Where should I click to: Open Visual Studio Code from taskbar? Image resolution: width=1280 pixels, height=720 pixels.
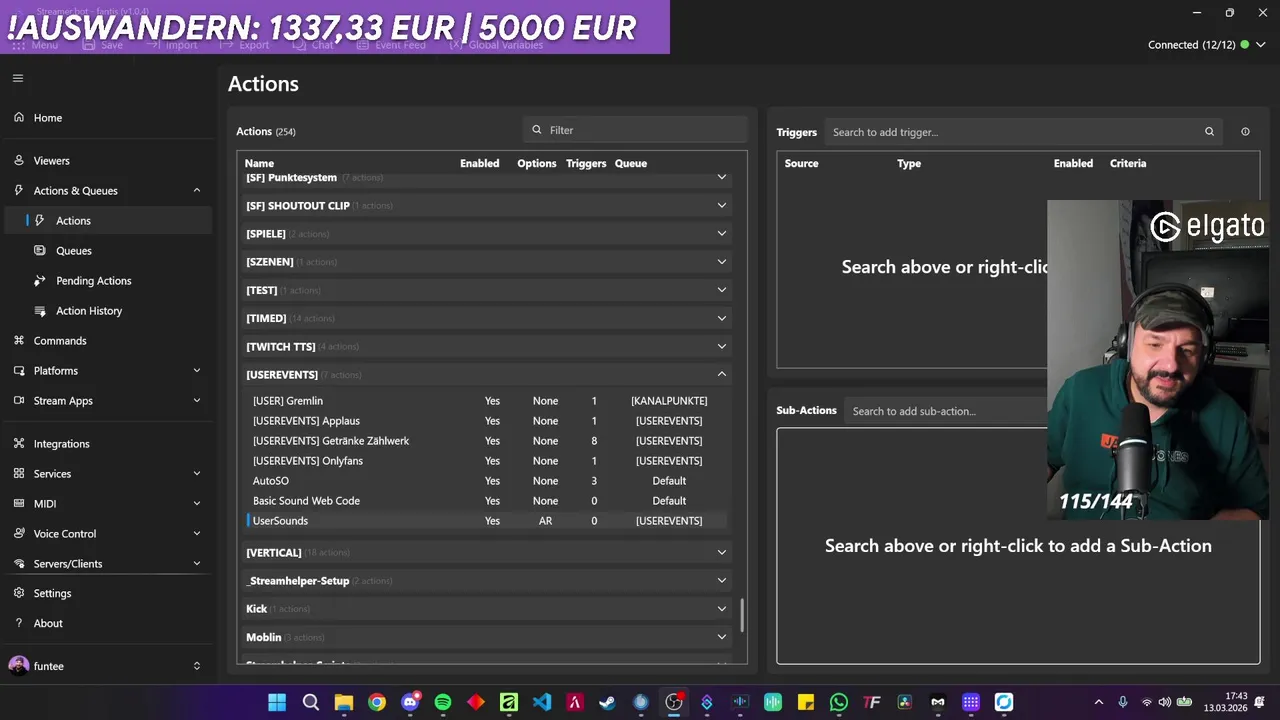click(x=541, y=702)
